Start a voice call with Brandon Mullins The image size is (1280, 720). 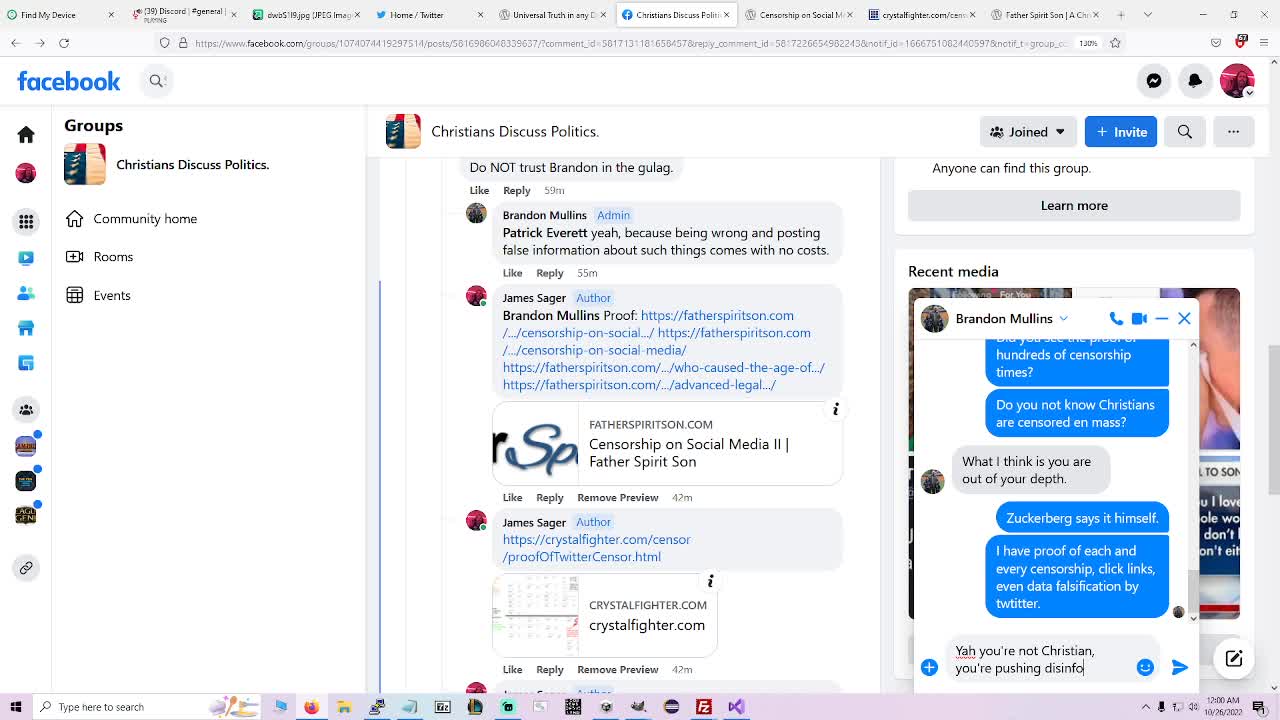[1116, 318]
